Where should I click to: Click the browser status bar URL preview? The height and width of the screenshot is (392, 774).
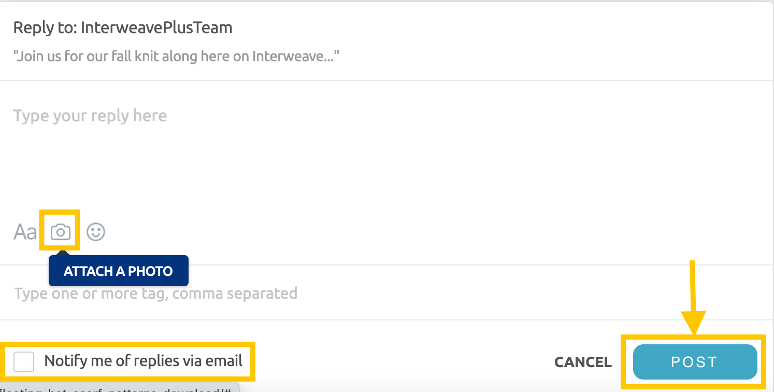click(119, 388)
